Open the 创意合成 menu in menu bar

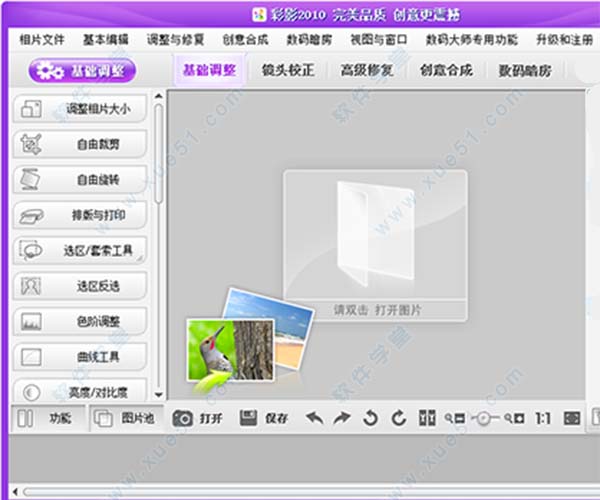click(245, 39)
